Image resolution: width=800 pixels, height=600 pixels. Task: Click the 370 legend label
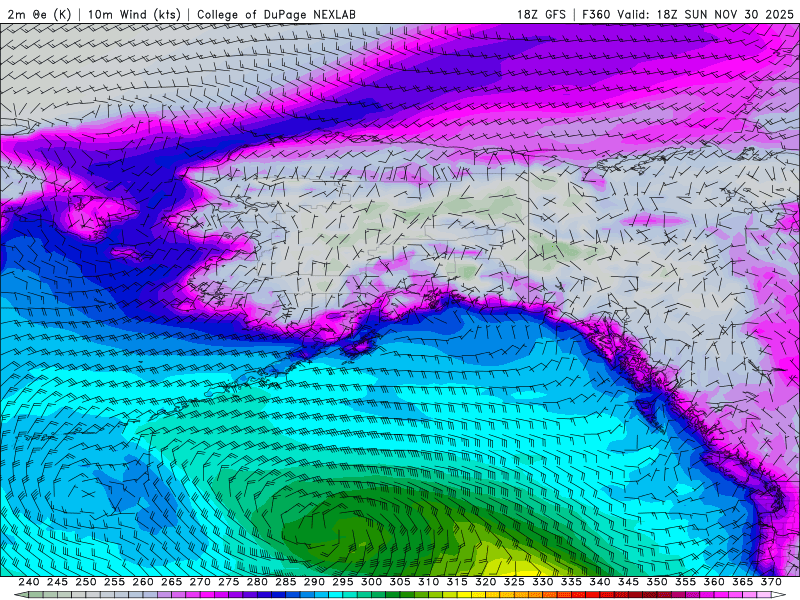(x=771, y=582)
